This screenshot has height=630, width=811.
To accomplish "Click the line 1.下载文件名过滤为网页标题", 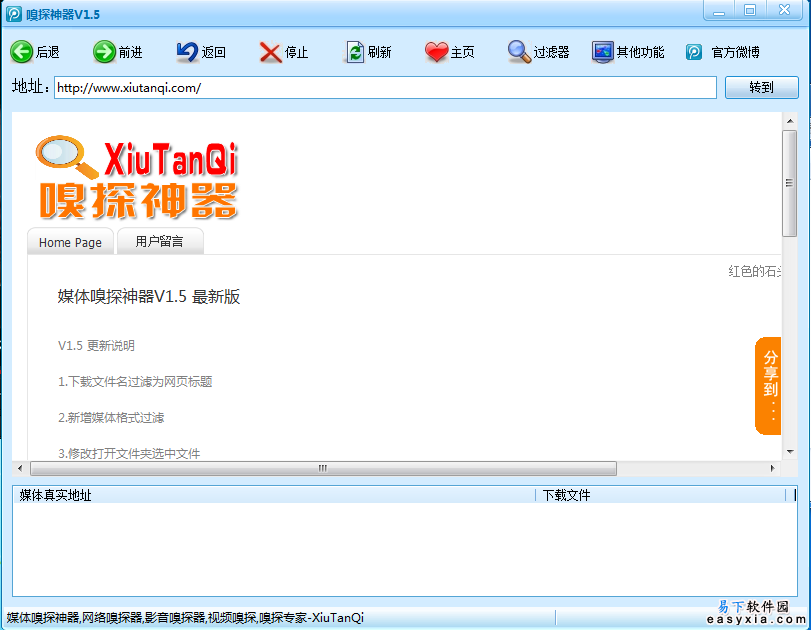I will [135, 382].
